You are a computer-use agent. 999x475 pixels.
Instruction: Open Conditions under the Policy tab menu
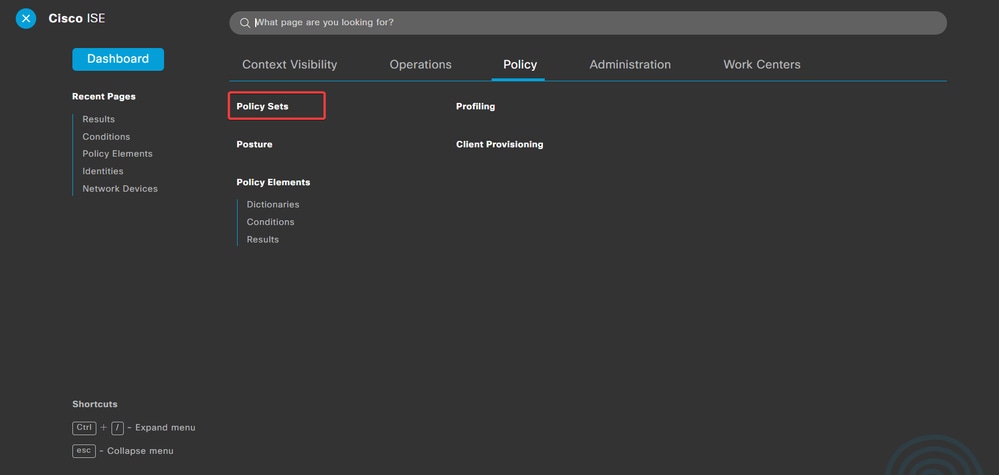tap(270, 222)
